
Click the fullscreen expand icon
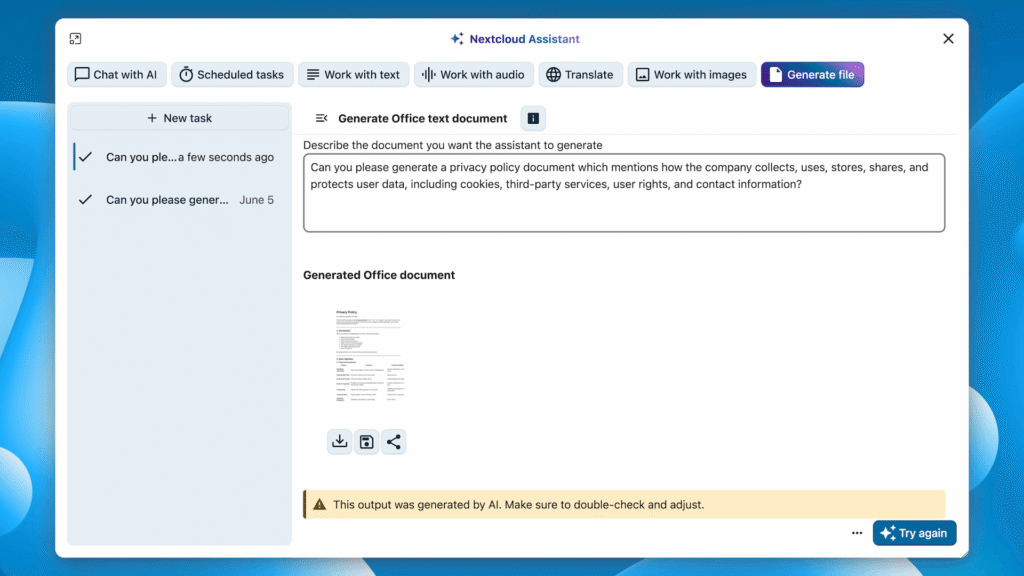[75, 39]
